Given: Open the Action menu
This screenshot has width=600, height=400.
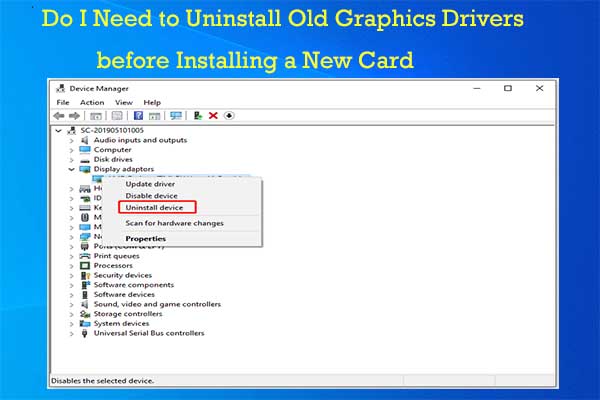Looking at the screenshot, I should pyautogui.click(x=92, y=102).
